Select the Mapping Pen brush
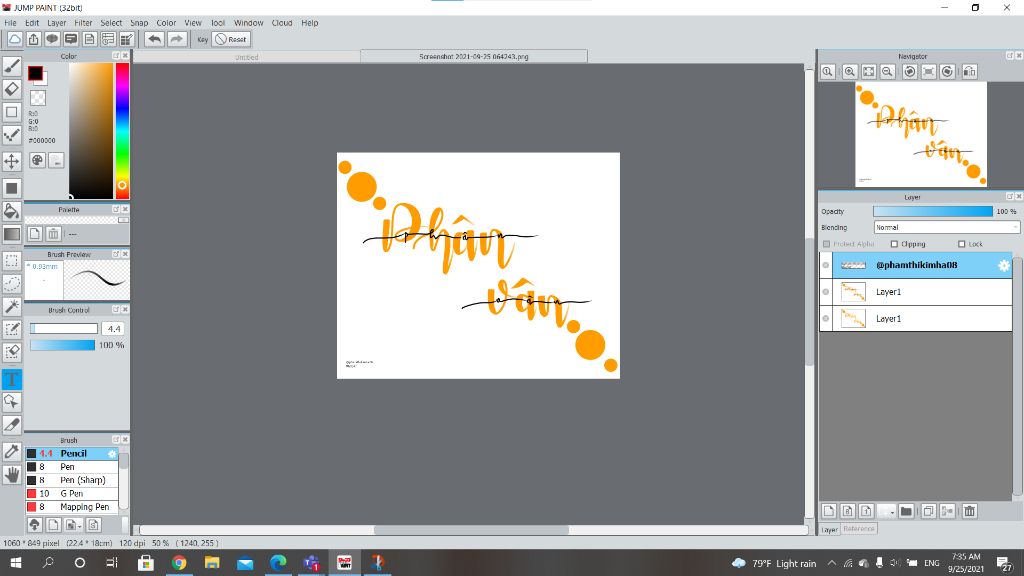Image resolution: width=1024 pixels, height=576 pixels. point(72,507)
